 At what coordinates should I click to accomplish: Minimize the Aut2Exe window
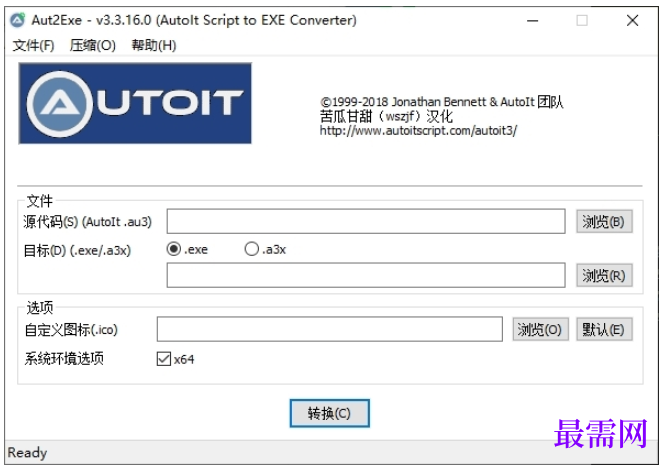[x=533, y=20]
